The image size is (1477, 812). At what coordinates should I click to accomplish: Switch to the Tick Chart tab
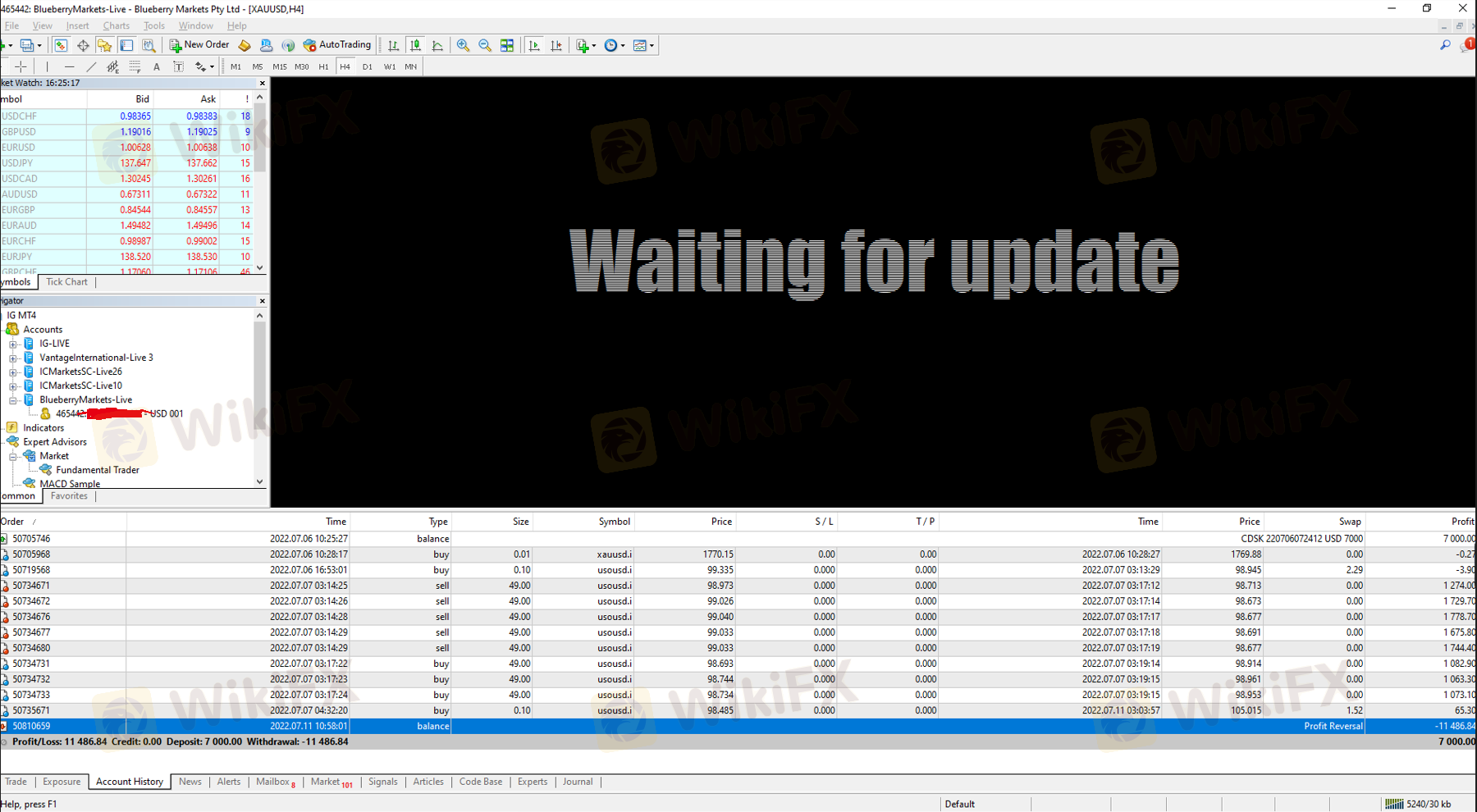pos(66,281)
